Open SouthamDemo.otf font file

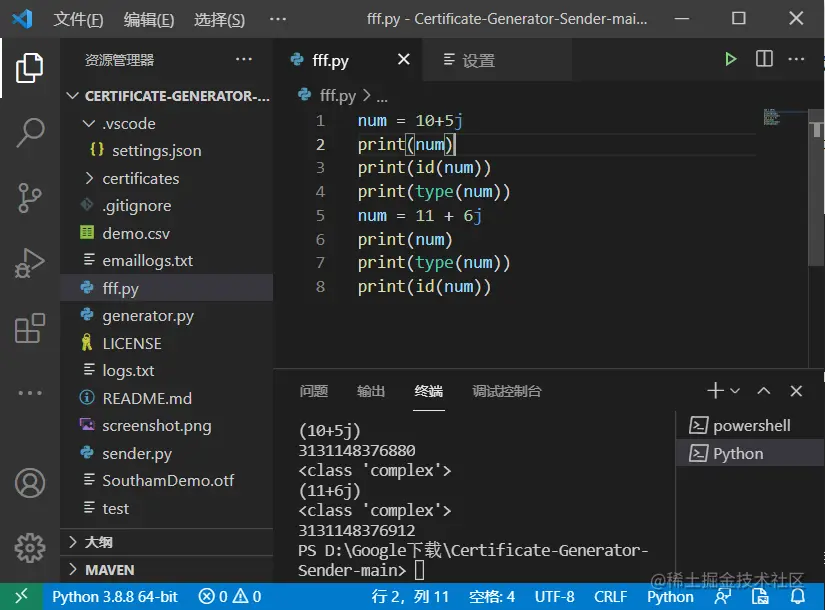166,481
